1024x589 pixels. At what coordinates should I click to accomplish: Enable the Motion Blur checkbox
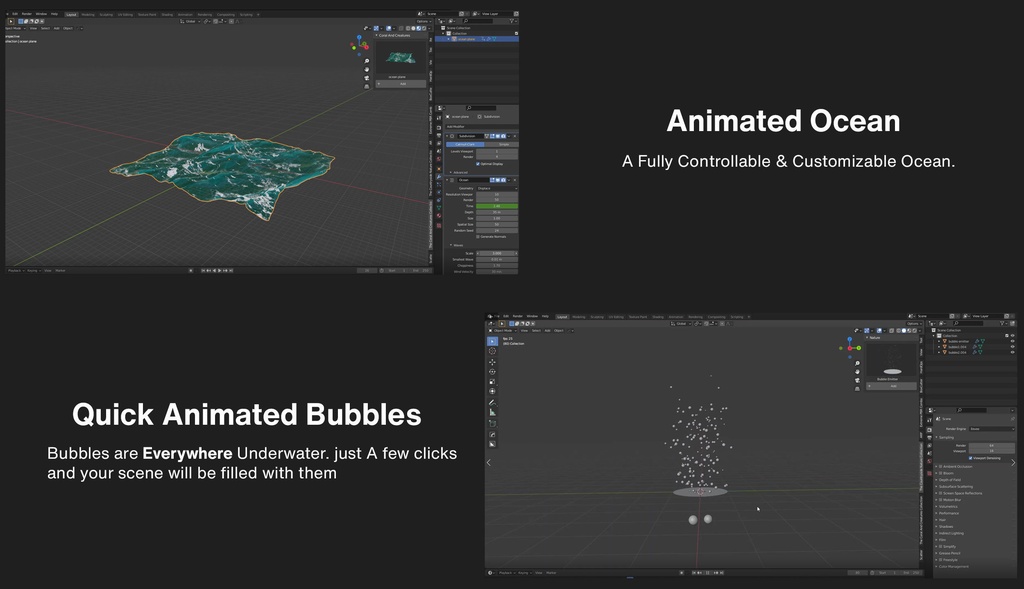pyautogui.click(x=940, y=500)
